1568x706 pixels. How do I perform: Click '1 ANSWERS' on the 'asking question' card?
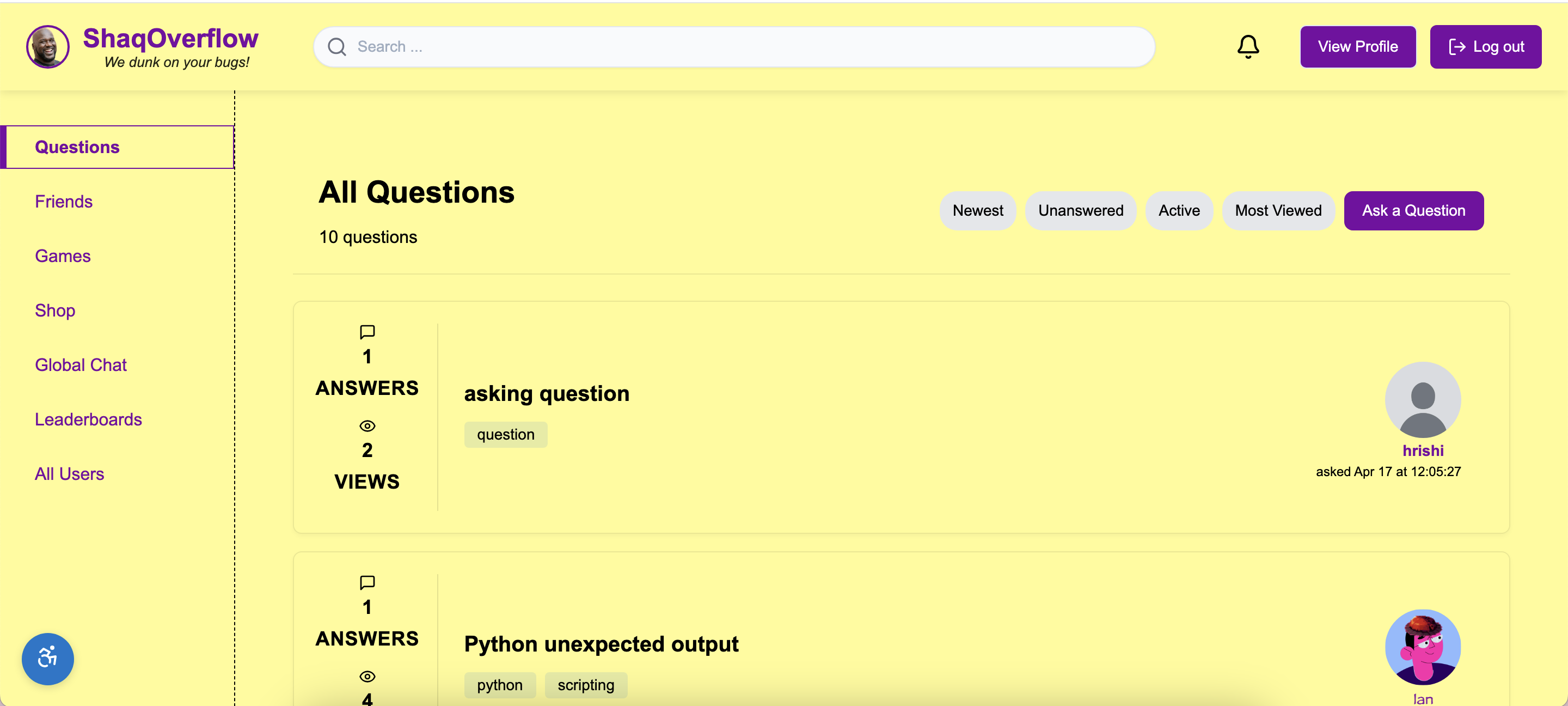[367, 372]
